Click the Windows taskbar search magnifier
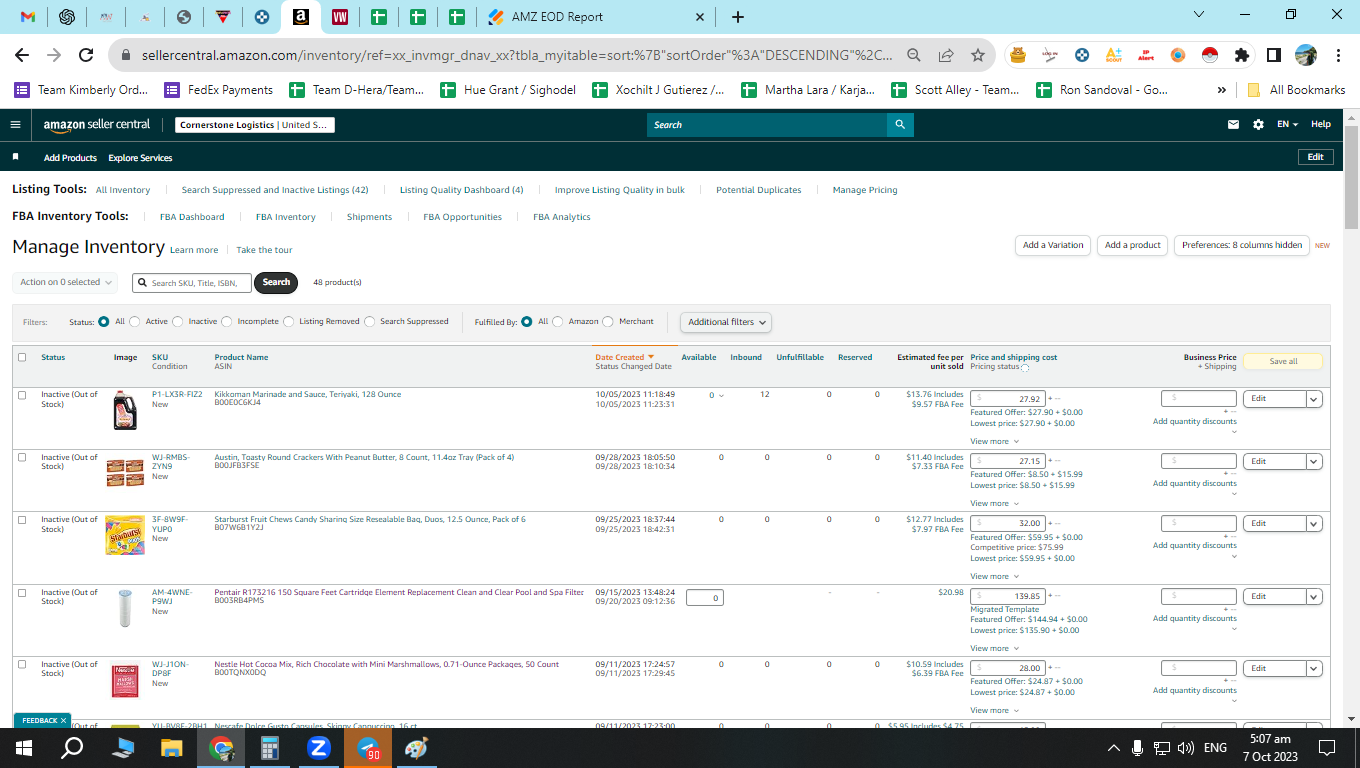 (x=72, y=748)
